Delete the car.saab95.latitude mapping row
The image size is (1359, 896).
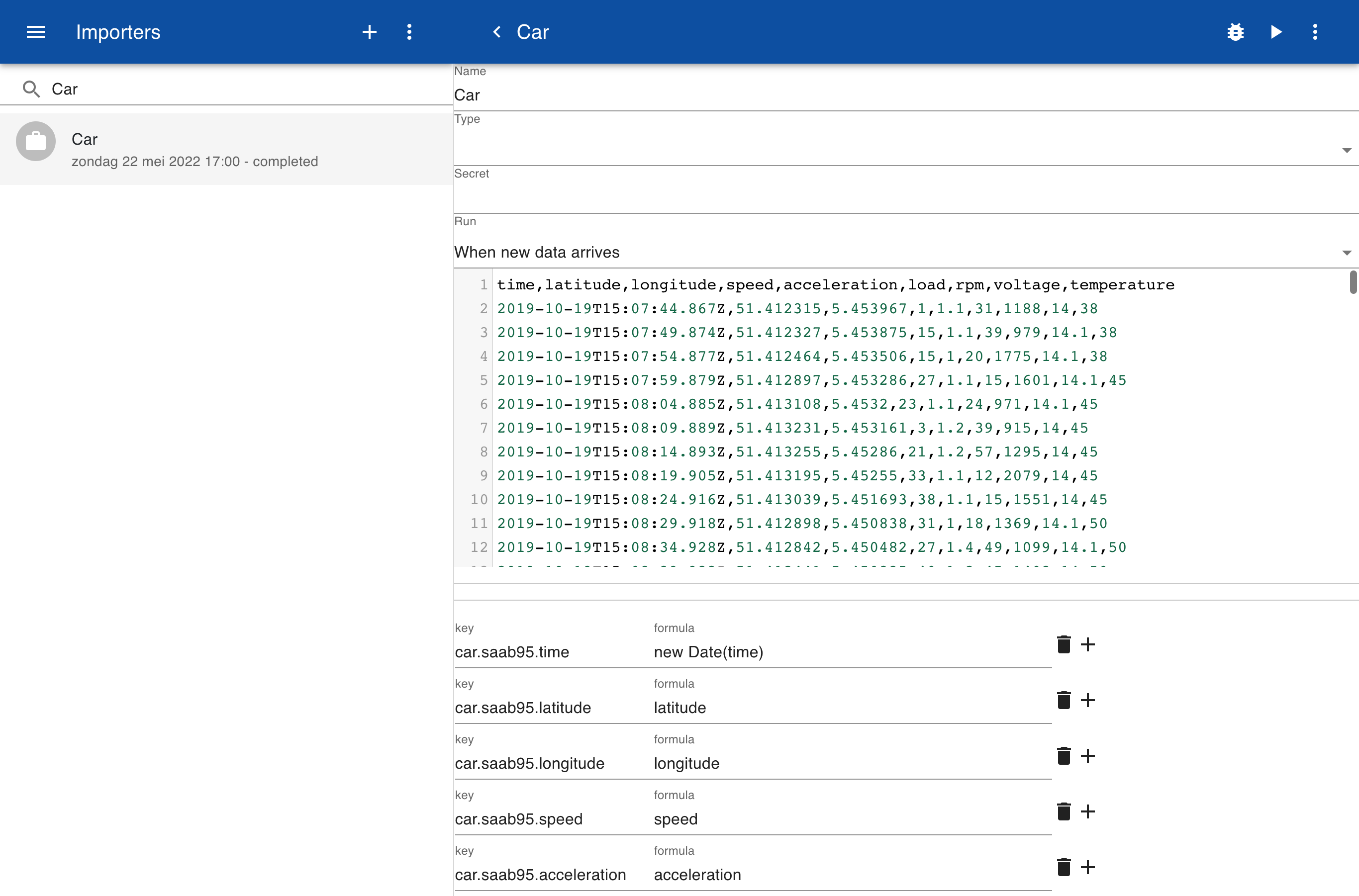[1064, 700]
